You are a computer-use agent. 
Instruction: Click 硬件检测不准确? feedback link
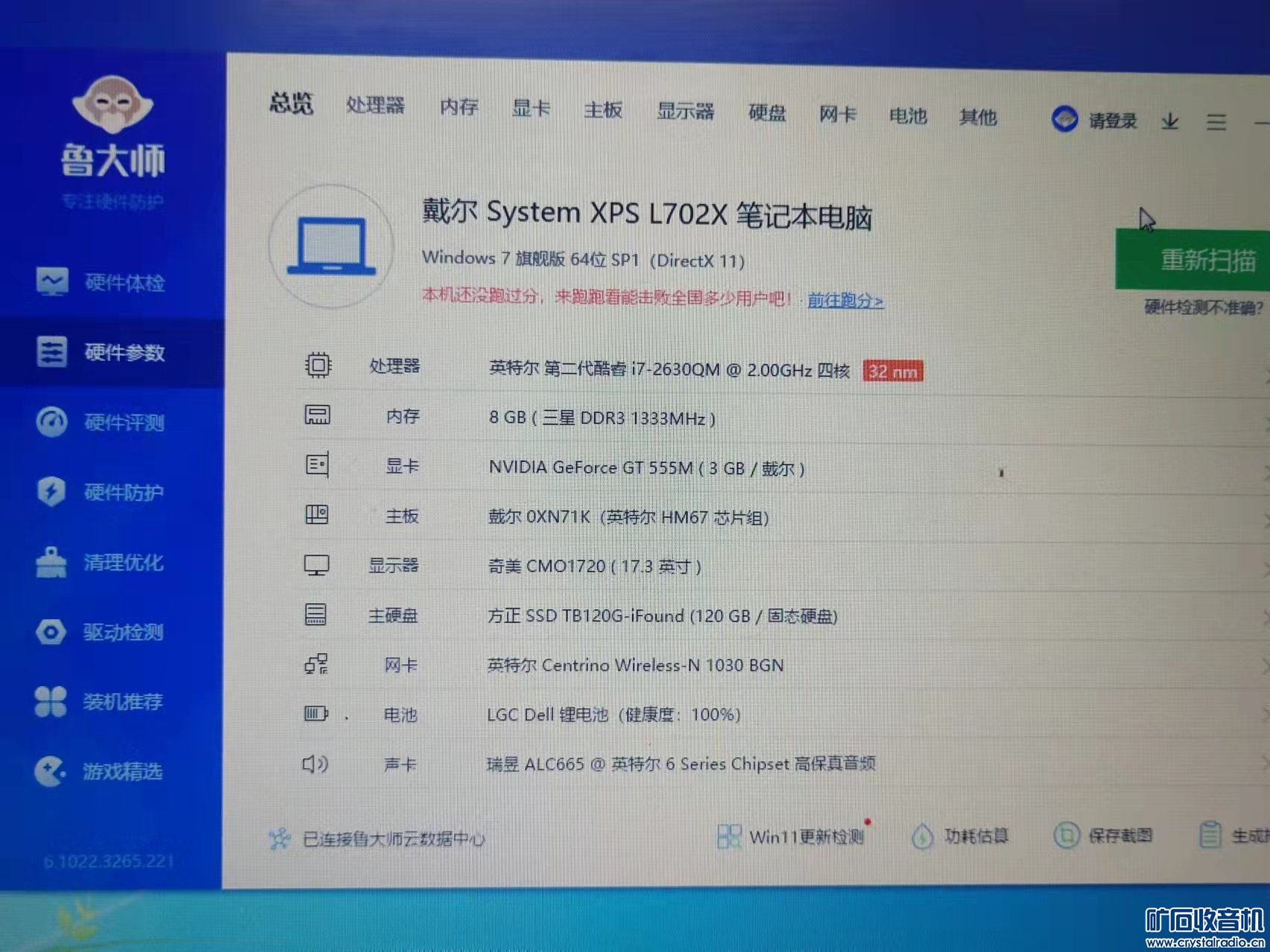click(x=1204, y=307)
